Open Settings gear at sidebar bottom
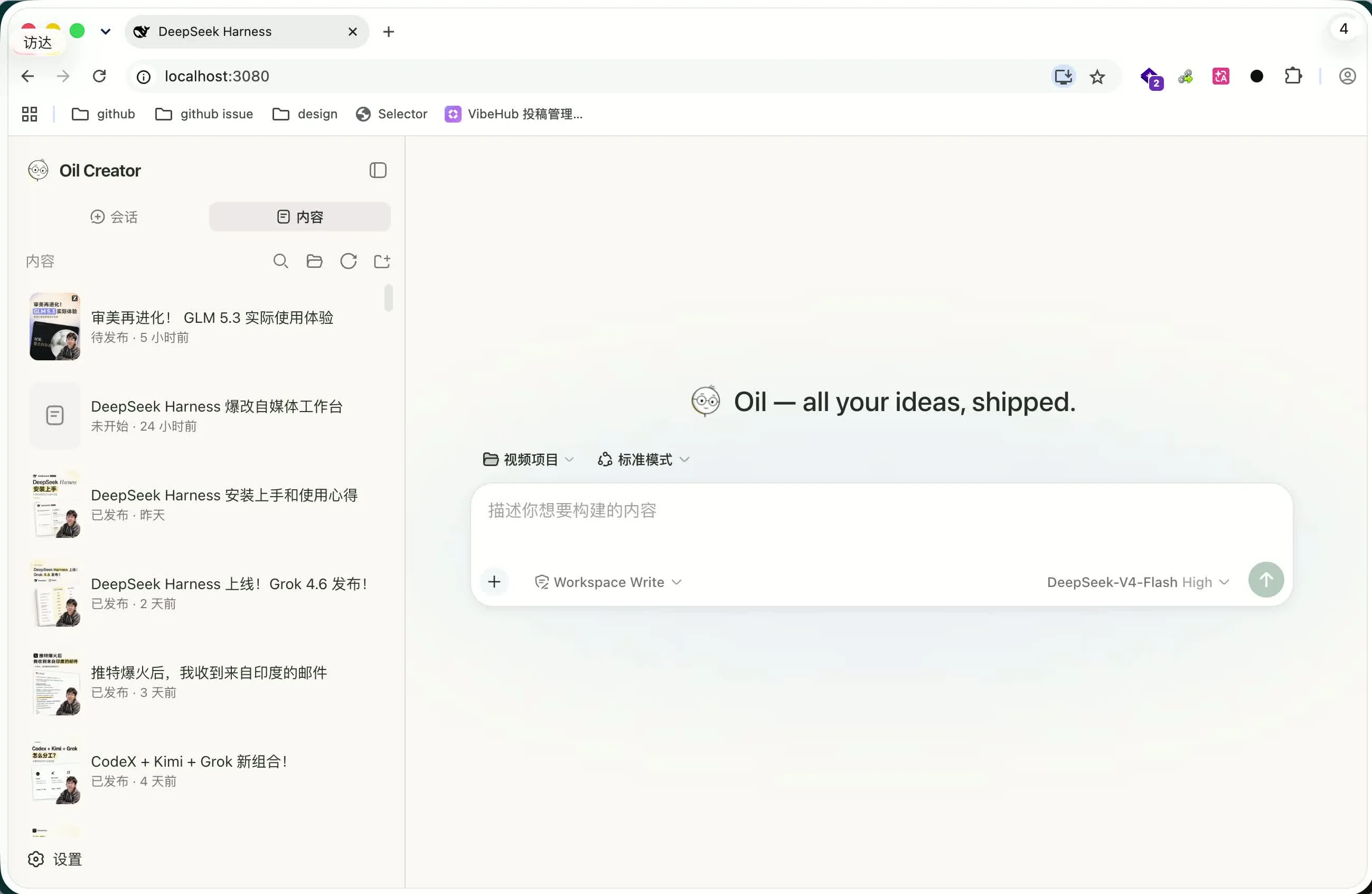This screenshot has width=1372, height=894. pyautogui.click(x=36, y=859)
